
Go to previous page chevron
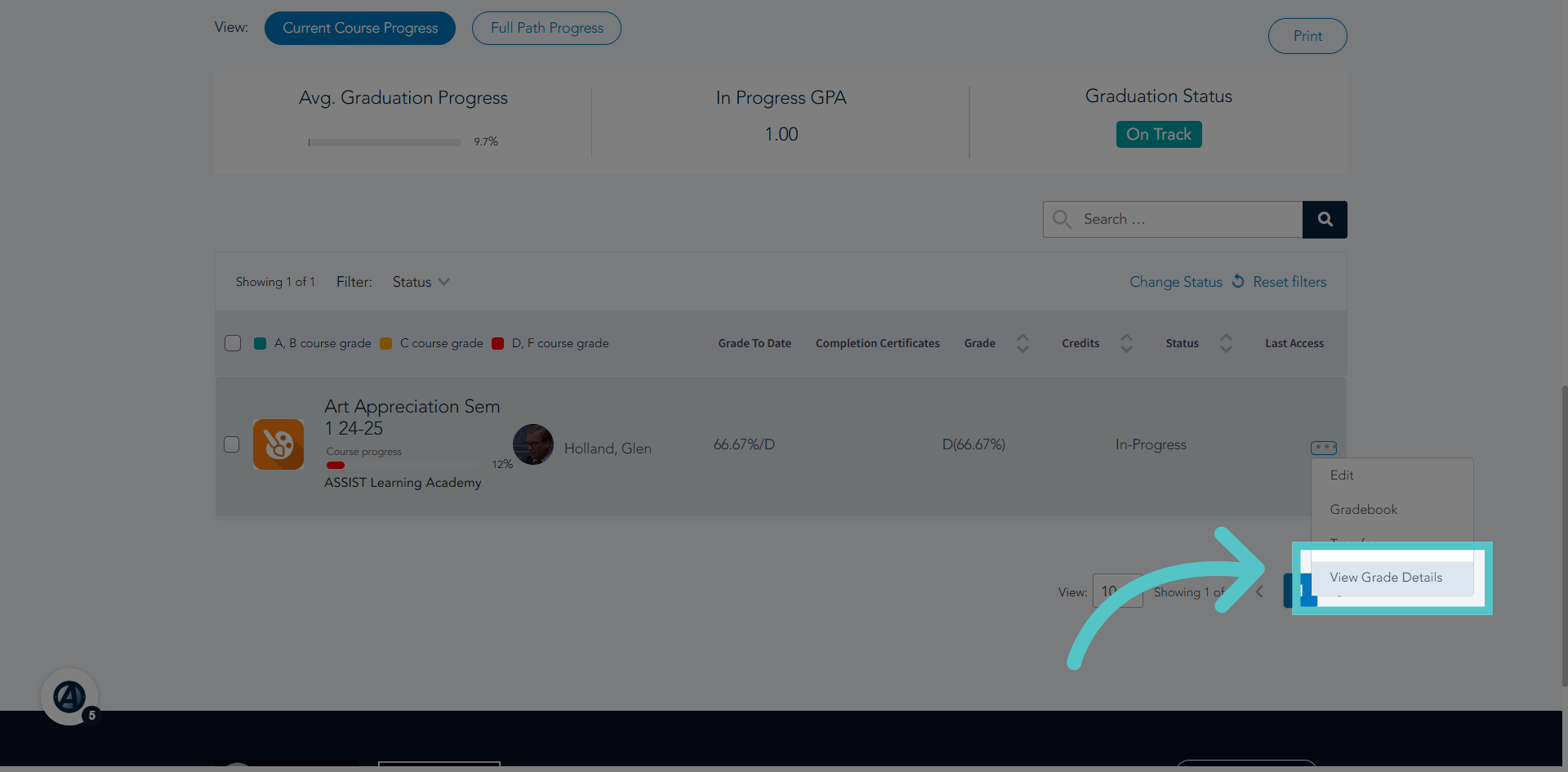click(x=1259, y=591)
